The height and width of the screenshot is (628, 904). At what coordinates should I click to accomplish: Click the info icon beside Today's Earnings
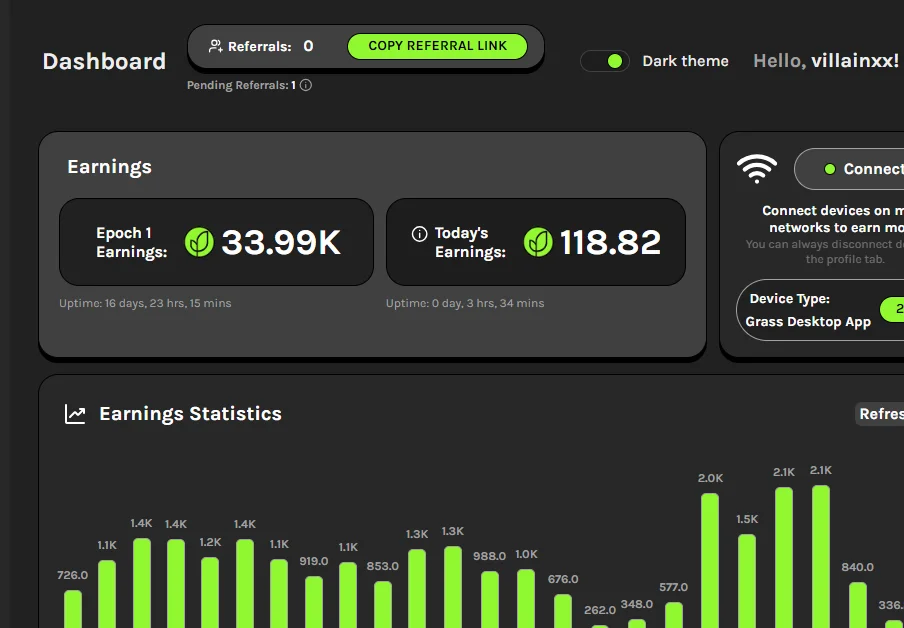pos(419,234)
